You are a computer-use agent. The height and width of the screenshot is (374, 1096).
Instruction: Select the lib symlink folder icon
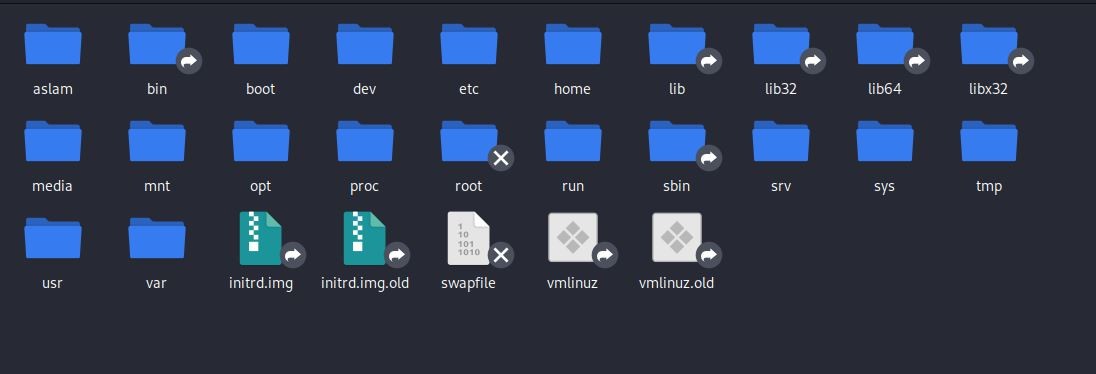[677, 44]
